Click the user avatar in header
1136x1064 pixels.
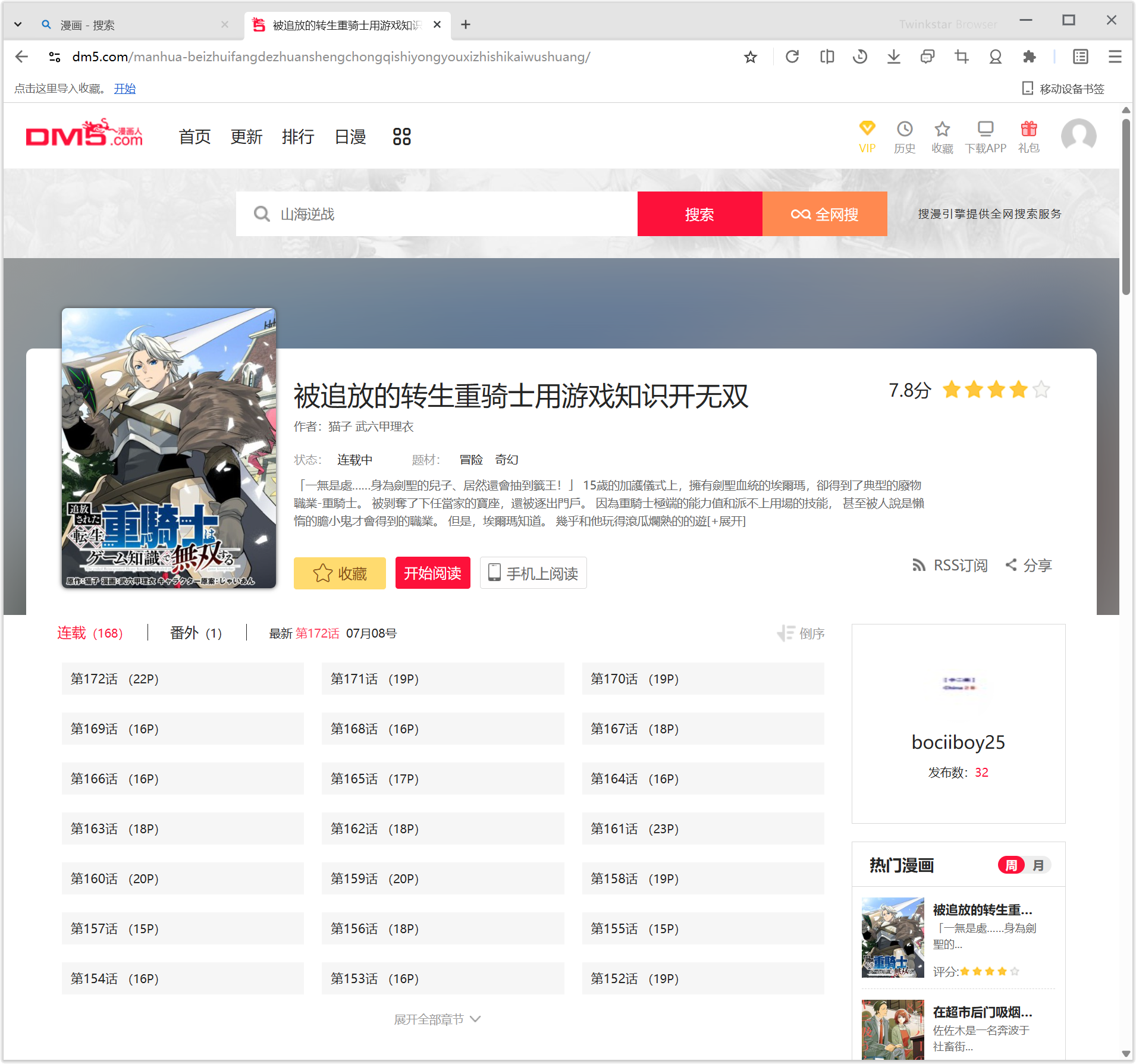click(1079, 136)
